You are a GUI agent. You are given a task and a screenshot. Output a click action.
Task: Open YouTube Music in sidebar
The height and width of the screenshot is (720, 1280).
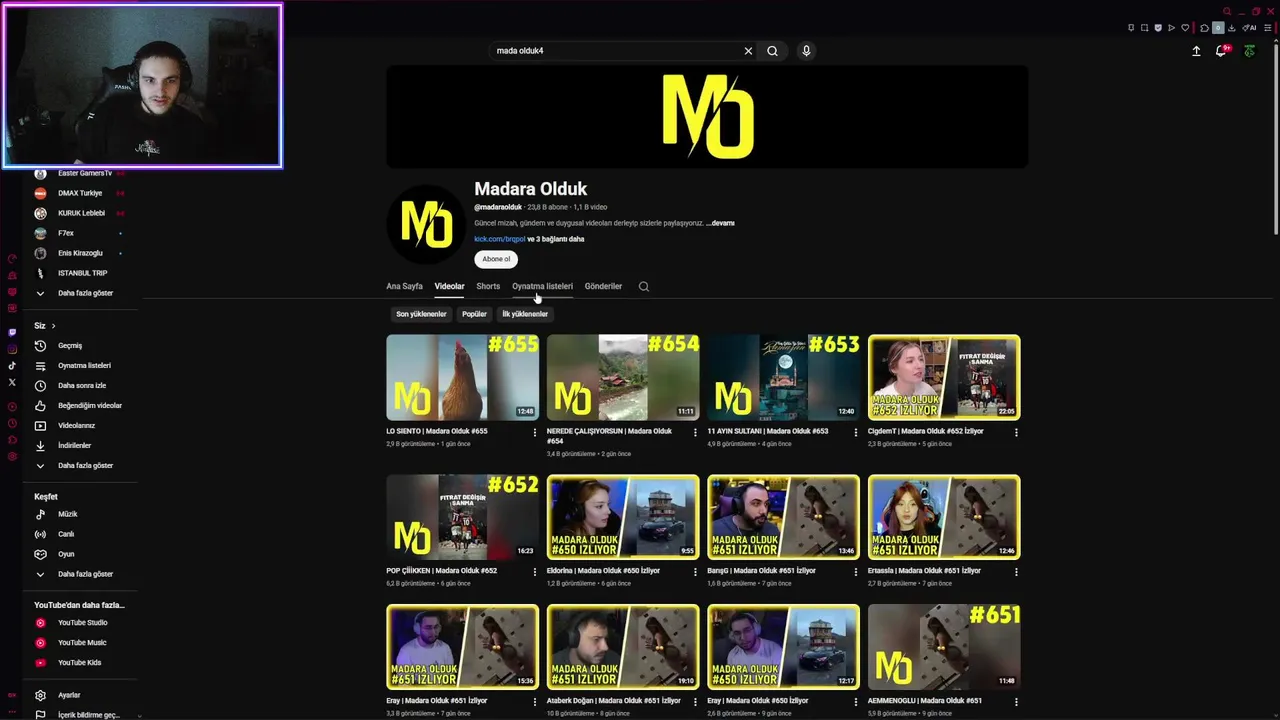80,643
